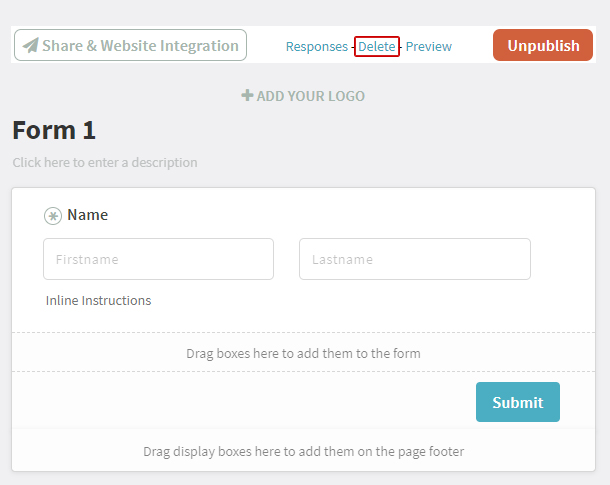Focus the Firstname input box
The image size is (610, 485).
158,259
